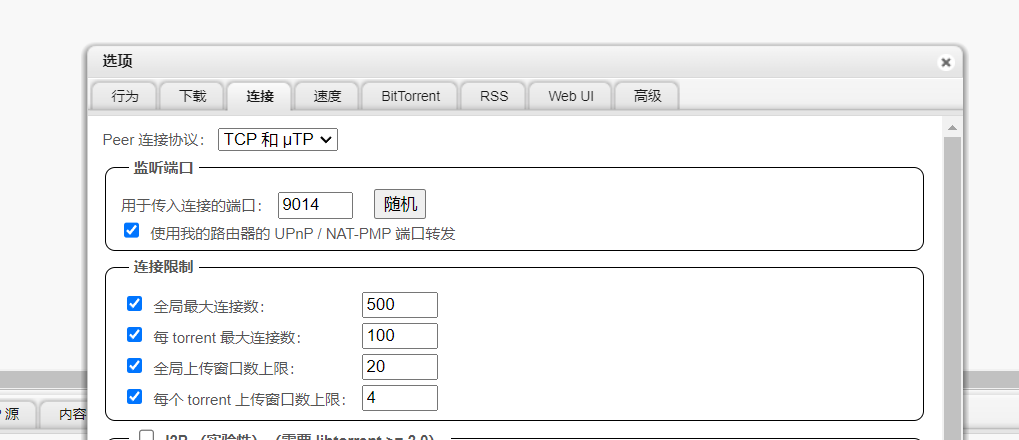Focus the global upload slots field 20
Viewport: 1019px width, 440px height.
(x=400, y=367)
